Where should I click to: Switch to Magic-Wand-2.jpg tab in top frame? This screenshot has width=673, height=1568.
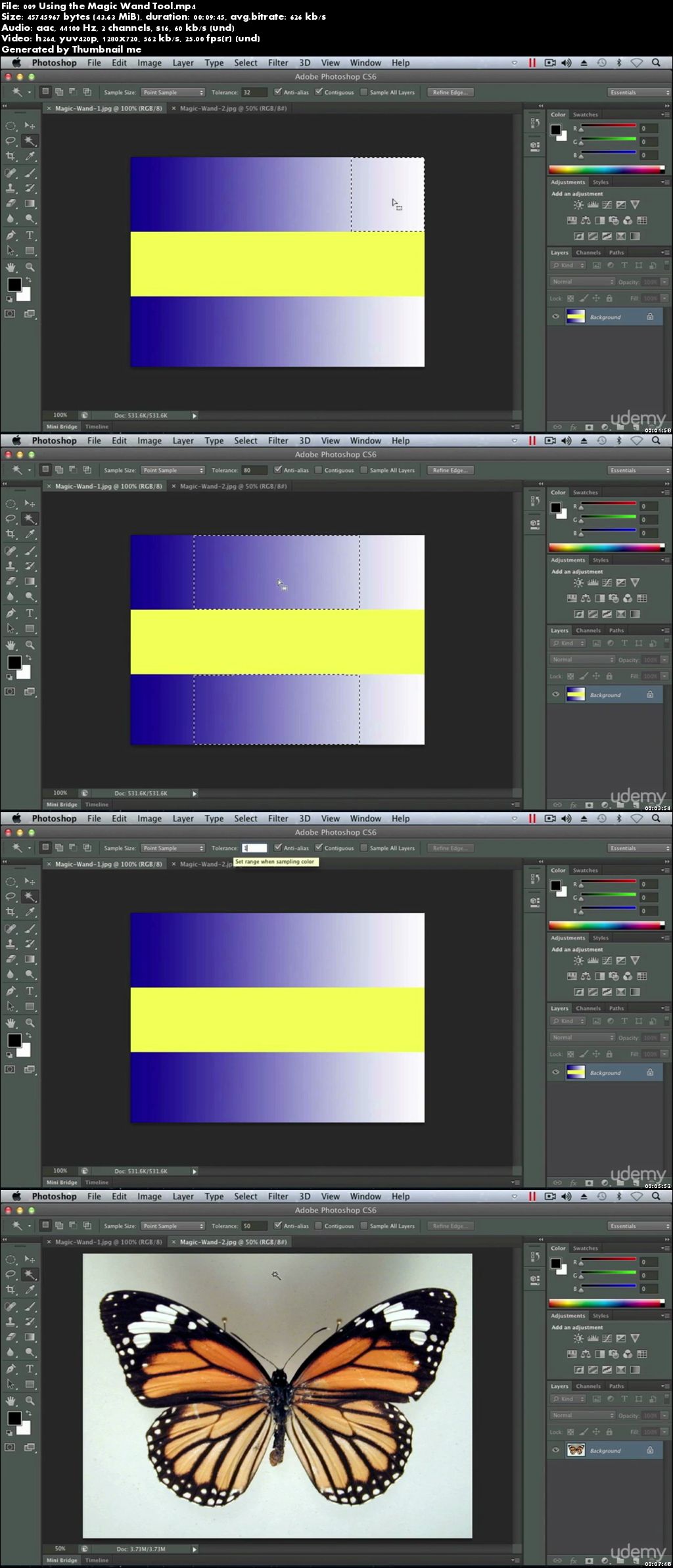[233, 108]
